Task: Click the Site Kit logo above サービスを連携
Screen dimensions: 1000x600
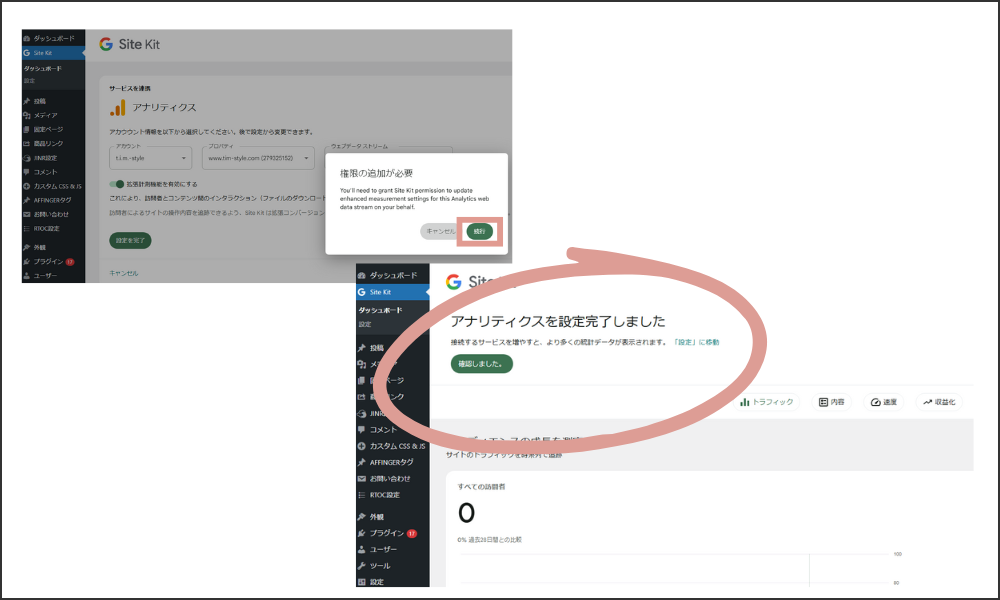Action: pos(129,44)
